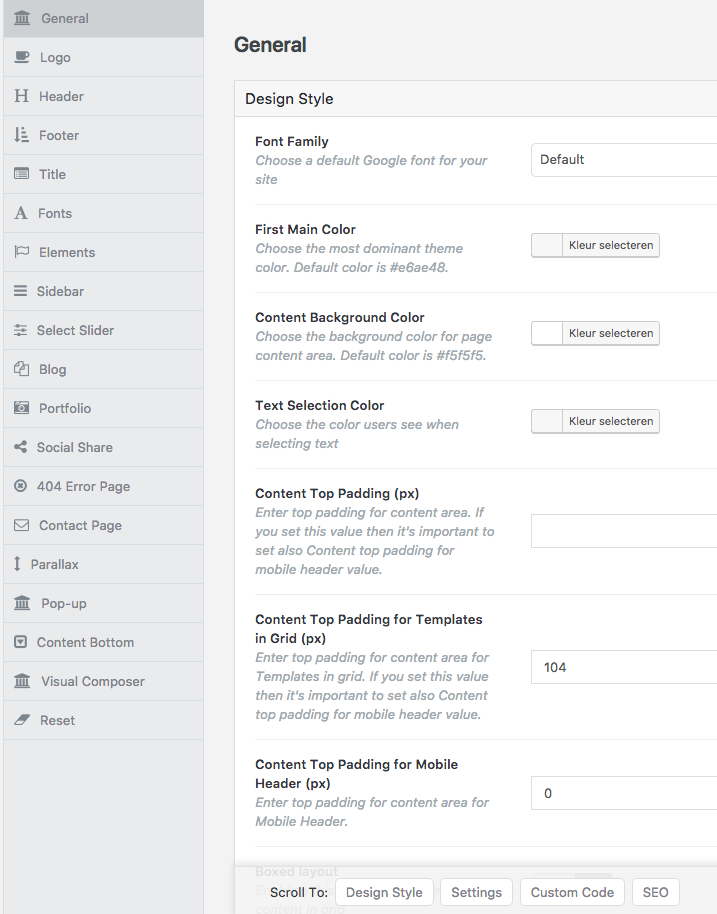Open the Portfolio options section
Screen dimensions: 717x914
tap(62, 408)
